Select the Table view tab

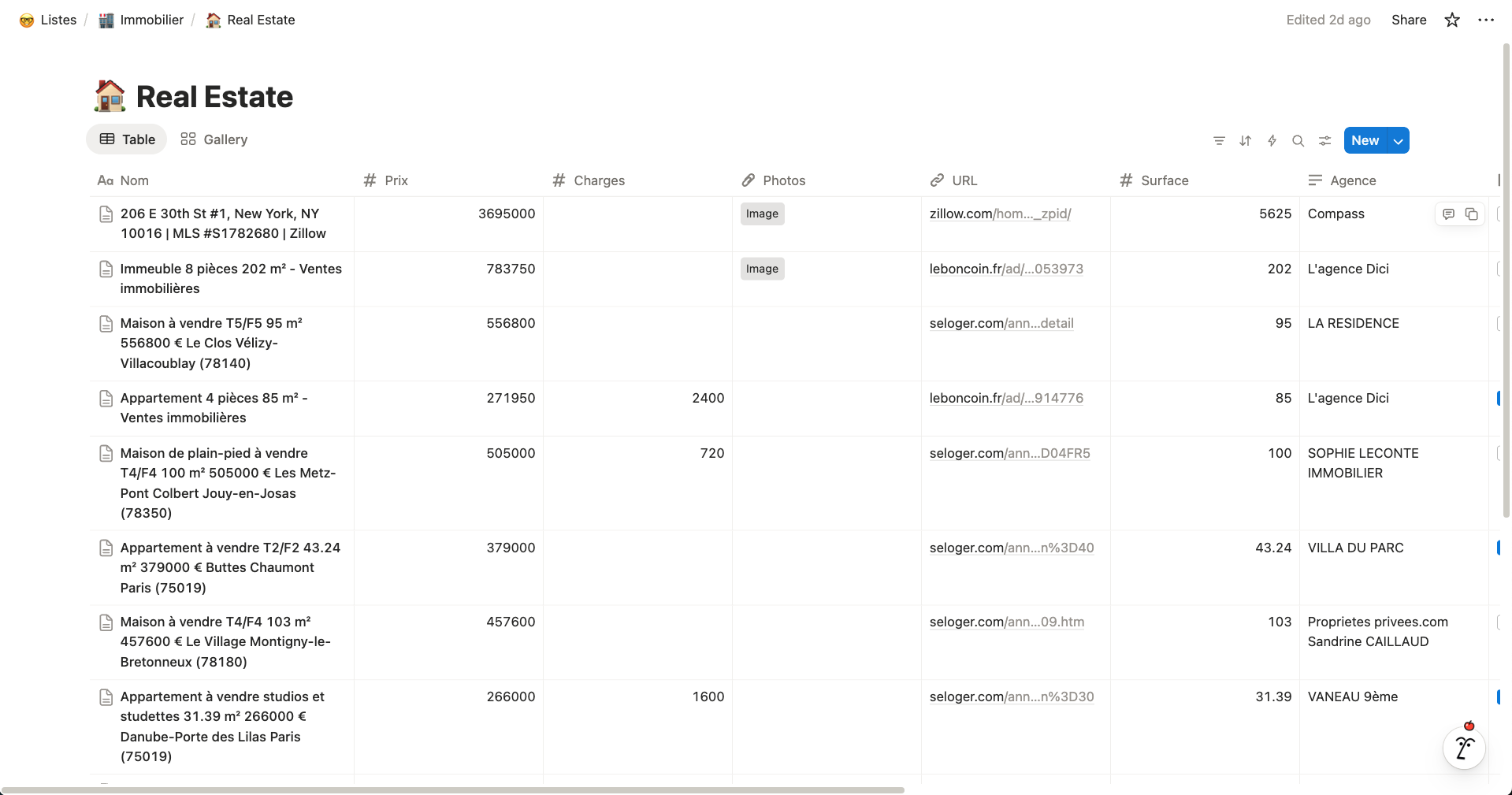(126, 139)
